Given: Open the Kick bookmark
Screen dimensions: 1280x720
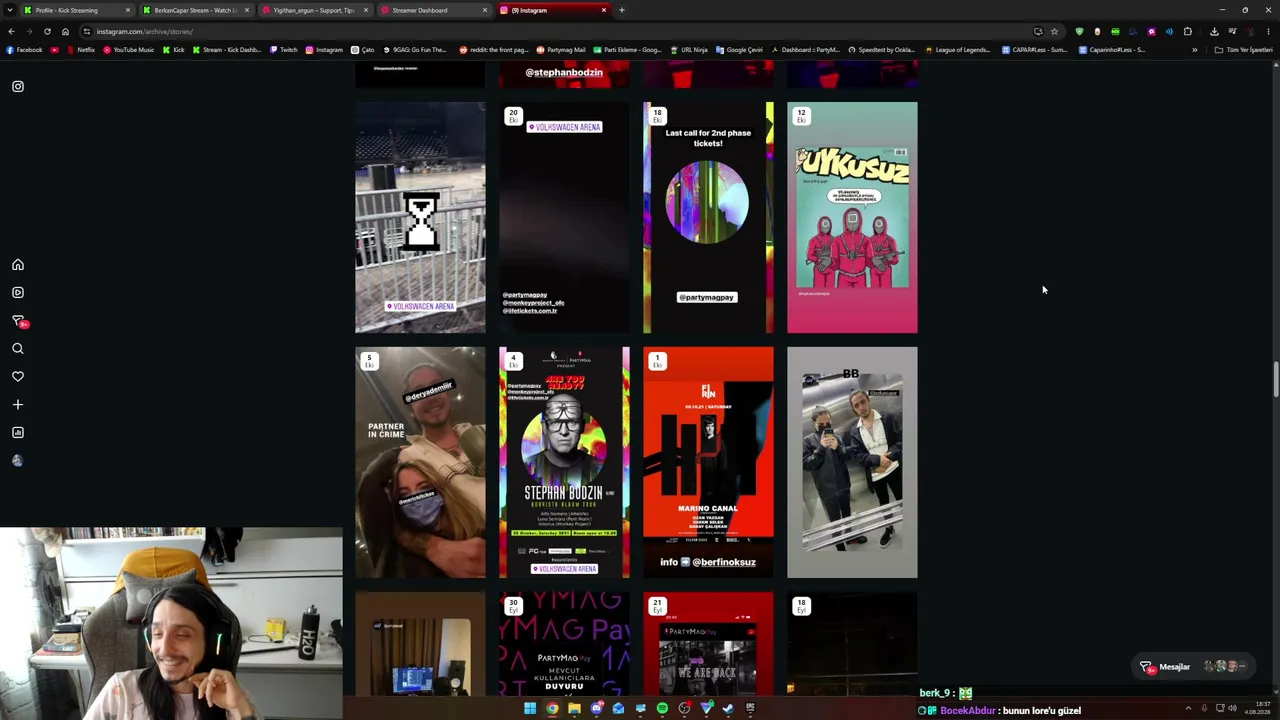Looking at the screenshot, I should tap(174, 50).
